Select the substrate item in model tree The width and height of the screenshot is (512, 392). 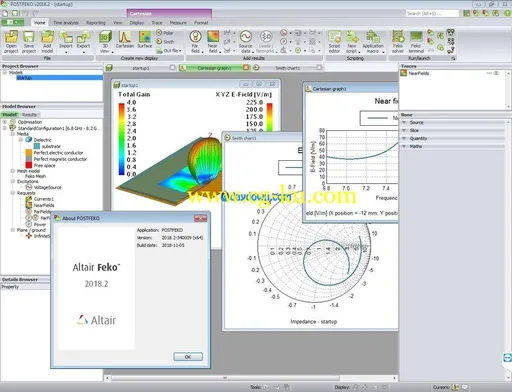[51, 146]
